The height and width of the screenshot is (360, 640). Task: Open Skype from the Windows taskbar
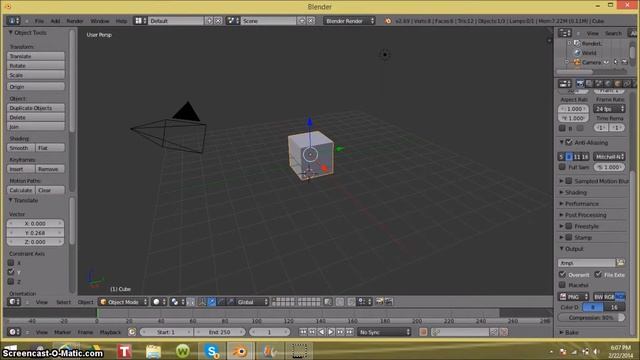coord(212,351)
